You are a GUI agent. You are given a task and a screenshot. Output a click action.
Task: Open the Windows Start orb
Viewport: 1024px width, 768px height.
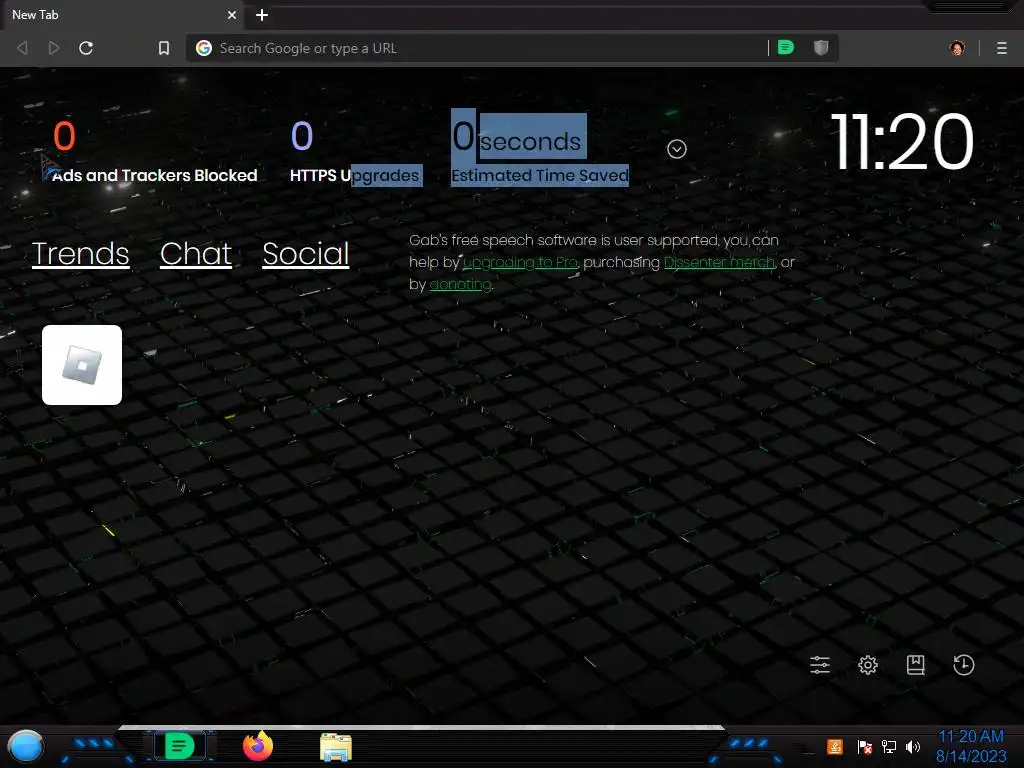(26, 747)
